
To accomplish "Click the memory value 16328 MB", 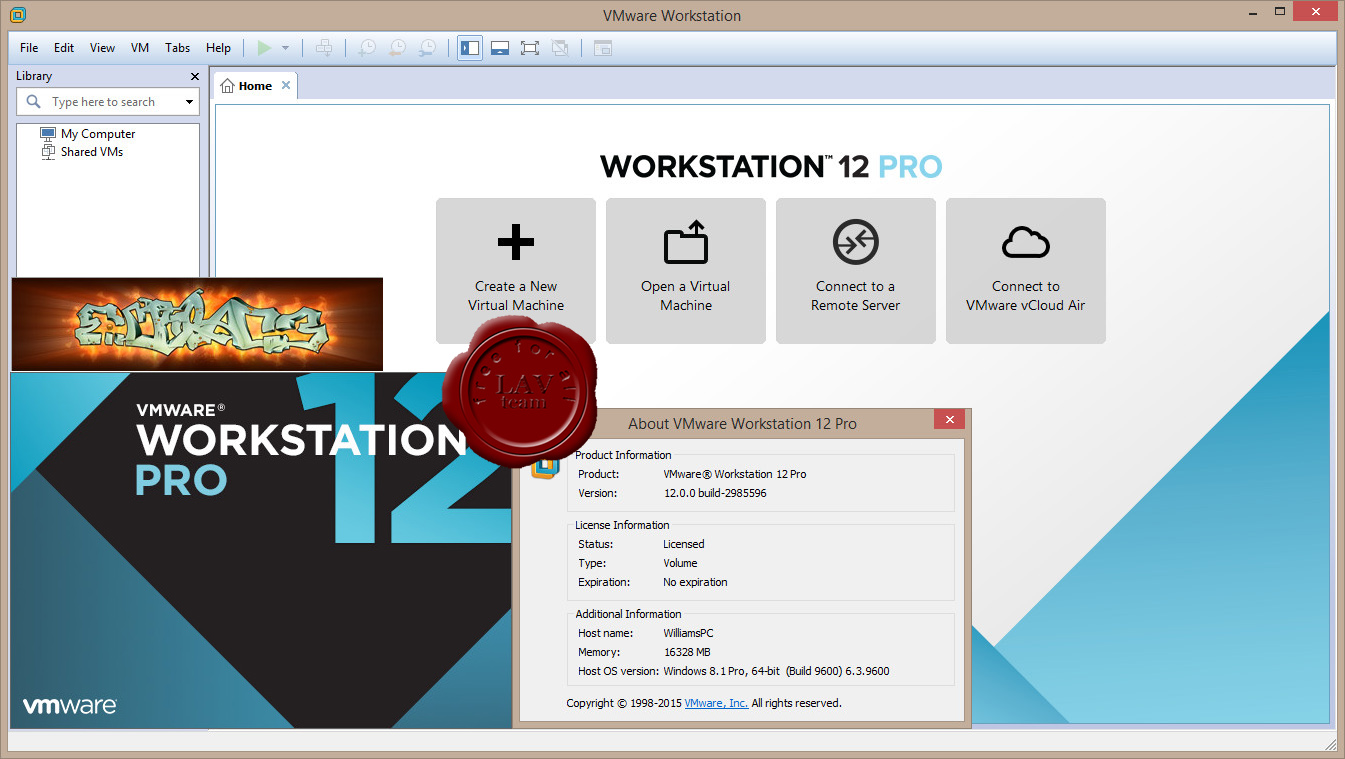I will pyautogui.click(x=687, y=652).
